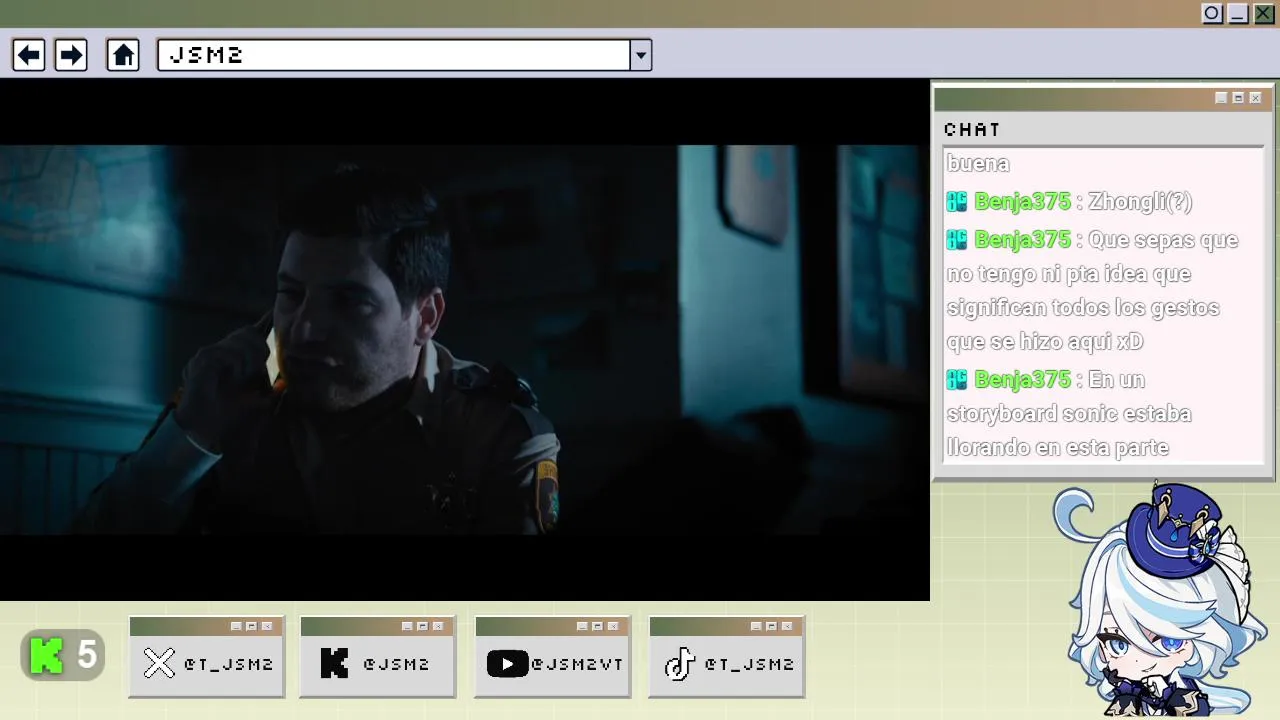Maximize the CHAT panel window
This screenshot has height=720, width=1280.
[x=1238, y=98]
